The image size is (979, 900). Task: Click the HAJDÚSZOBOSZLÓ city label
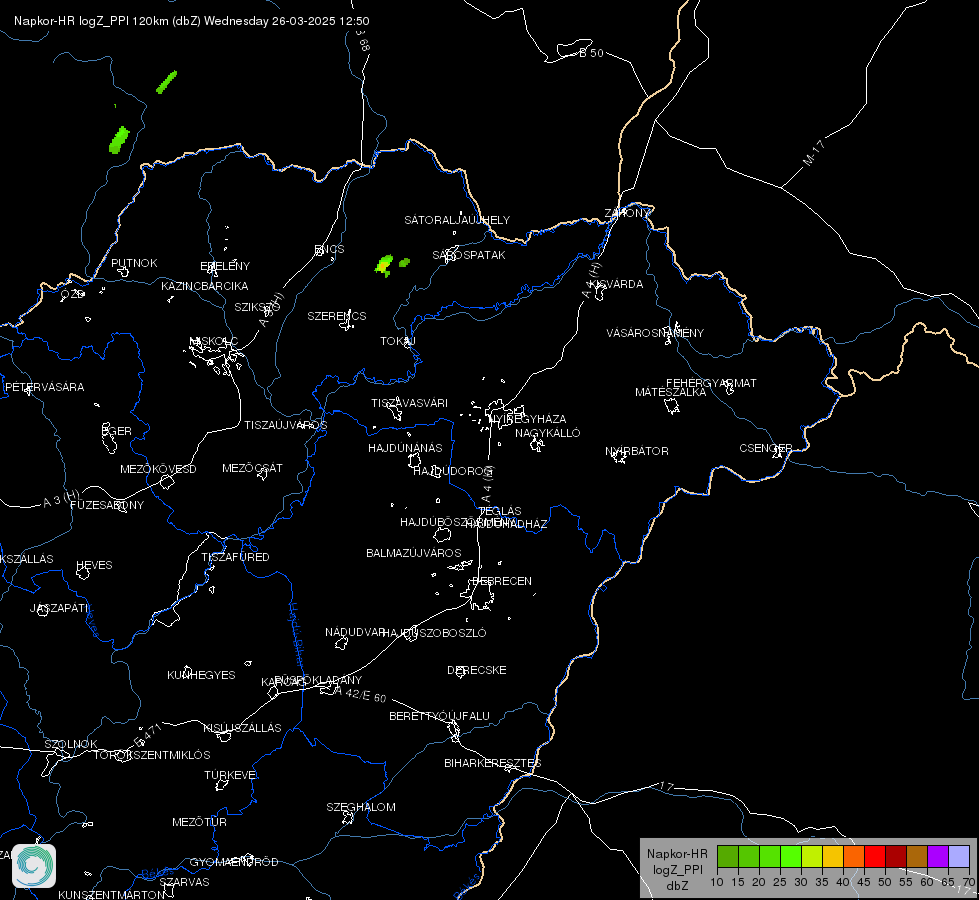pyautogui.click(x=434, y=633)
